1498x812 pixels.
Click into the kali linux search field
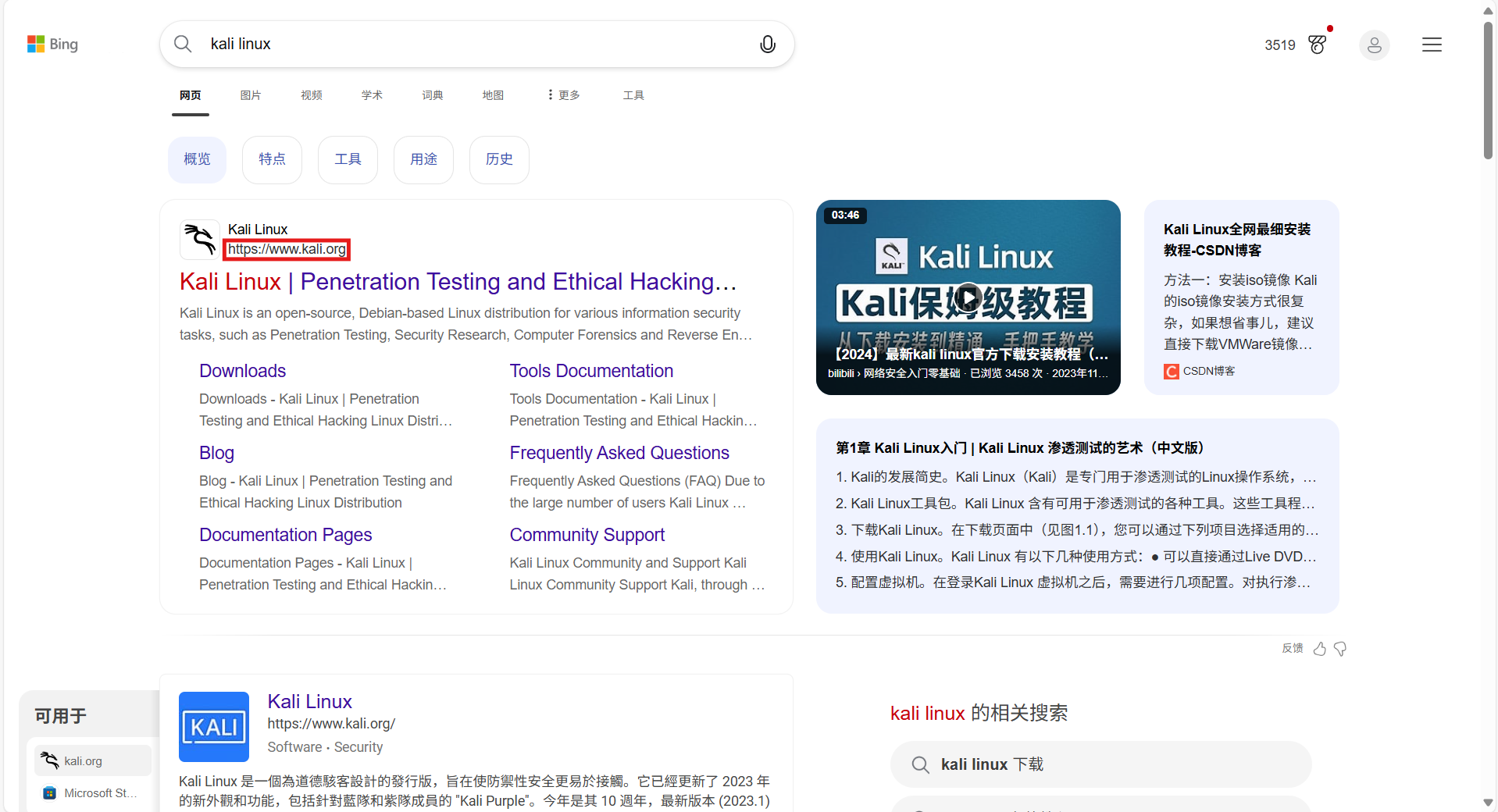tap(476, 44)
